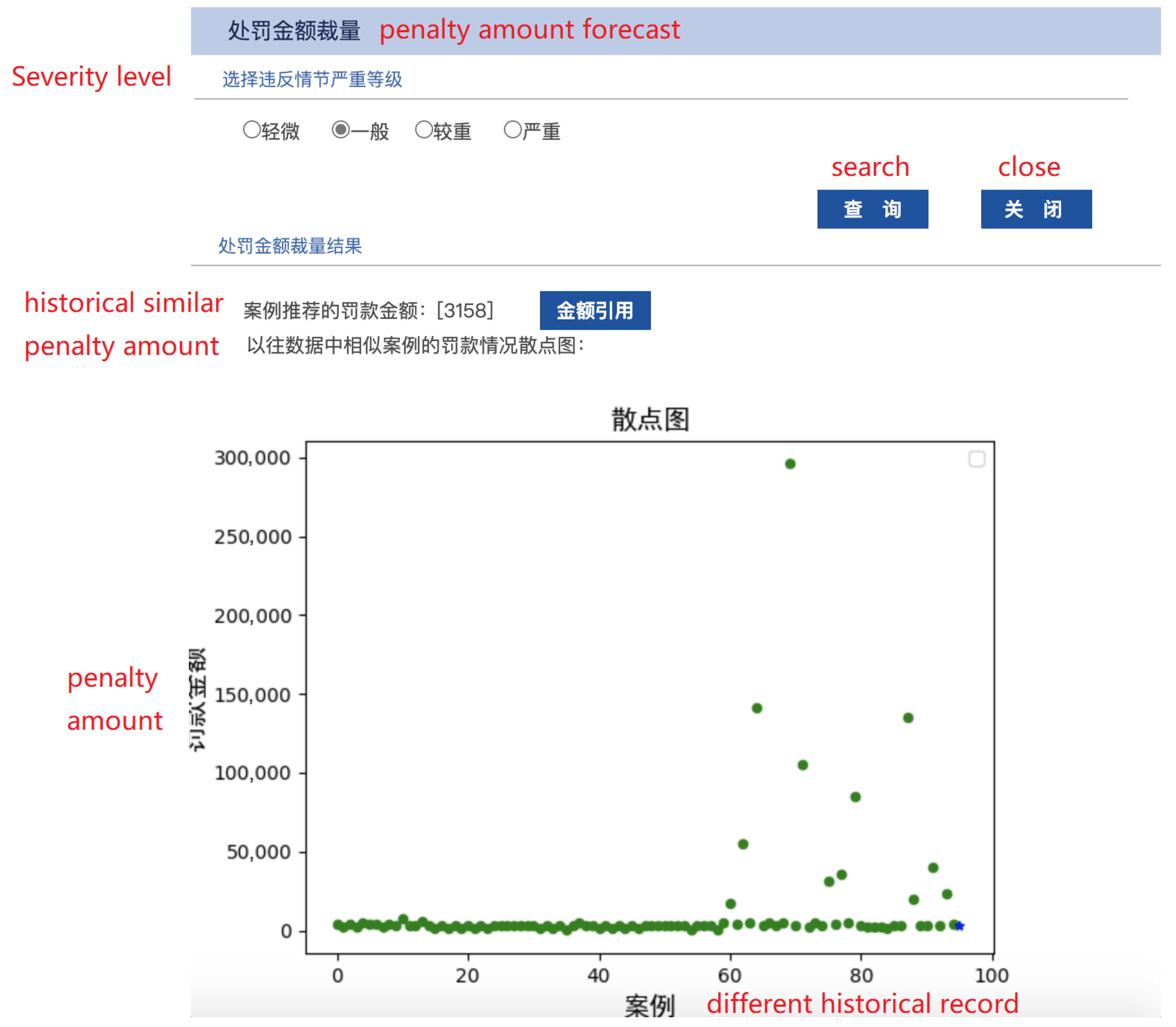The image size is (1176, 1027).
Task: Click the 处罚金额裁量结果 section label
Action: pos(290,246)
